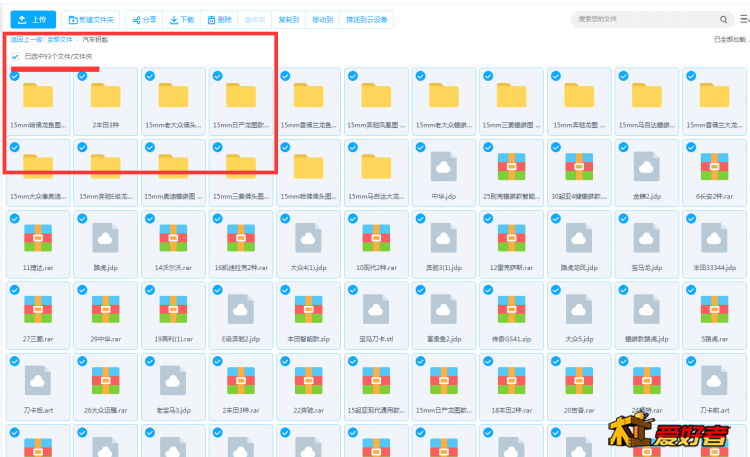Screen dimensions: 750x457
Task: Download selected files with 下载
Action: click(x=182, y=20)
